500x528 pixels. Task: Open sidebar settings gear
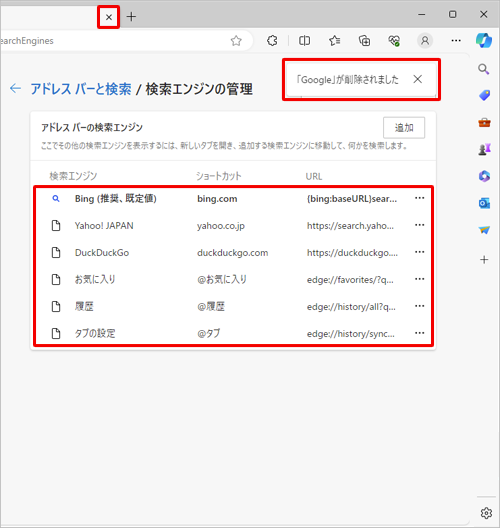click(x=486, y=513)
